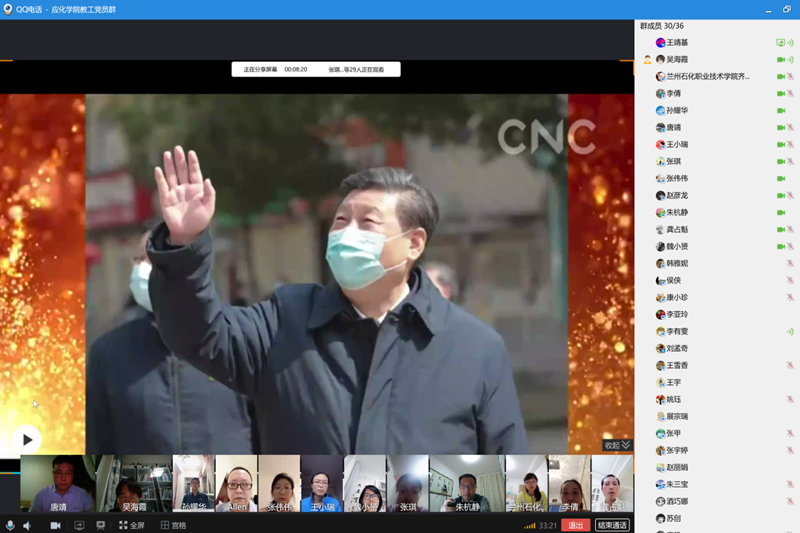Image resolution: width=800 pixels, height=533 pixels.
Task: Enter fullscreen with the 全屏 button
Action: pyautogui.click(x=132, y=525)
